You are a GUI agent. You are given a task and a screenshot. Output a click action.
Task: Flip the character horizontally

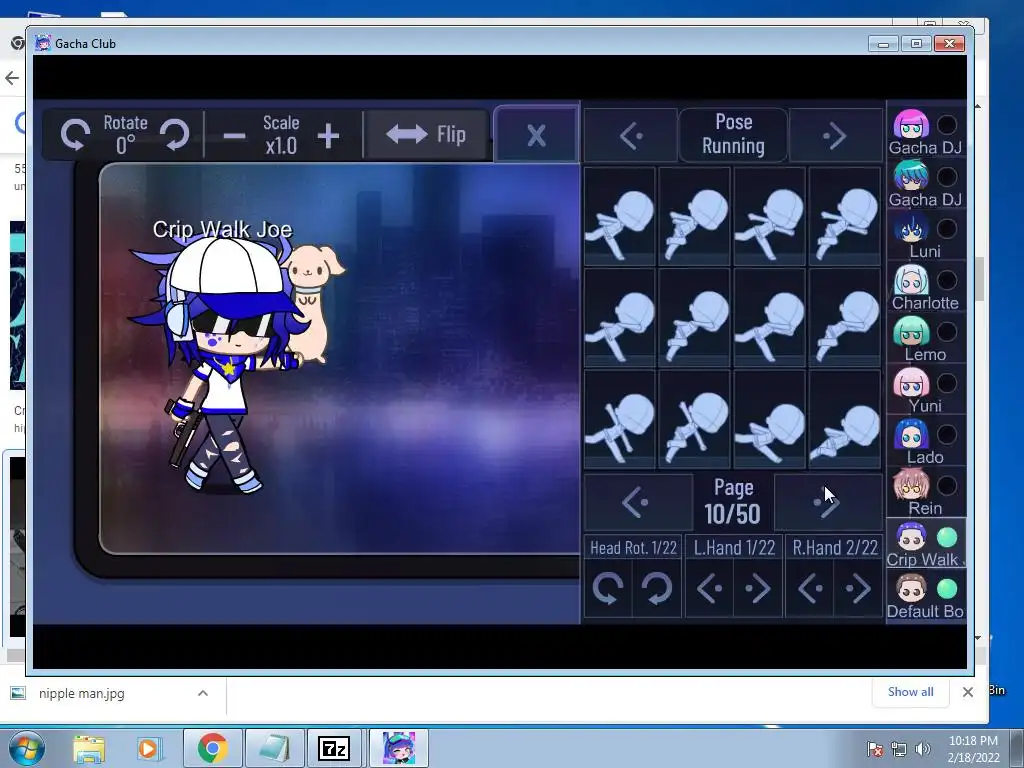tap(426, 135)
